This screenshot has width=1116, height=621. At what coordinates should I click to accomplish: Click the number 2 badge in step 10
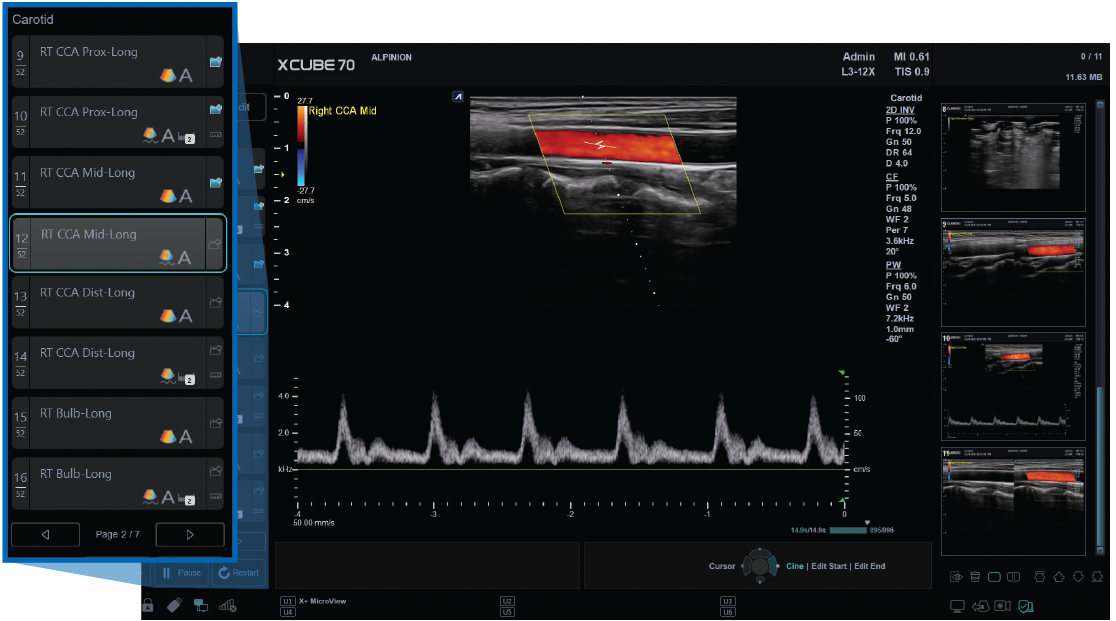[190, 139]
